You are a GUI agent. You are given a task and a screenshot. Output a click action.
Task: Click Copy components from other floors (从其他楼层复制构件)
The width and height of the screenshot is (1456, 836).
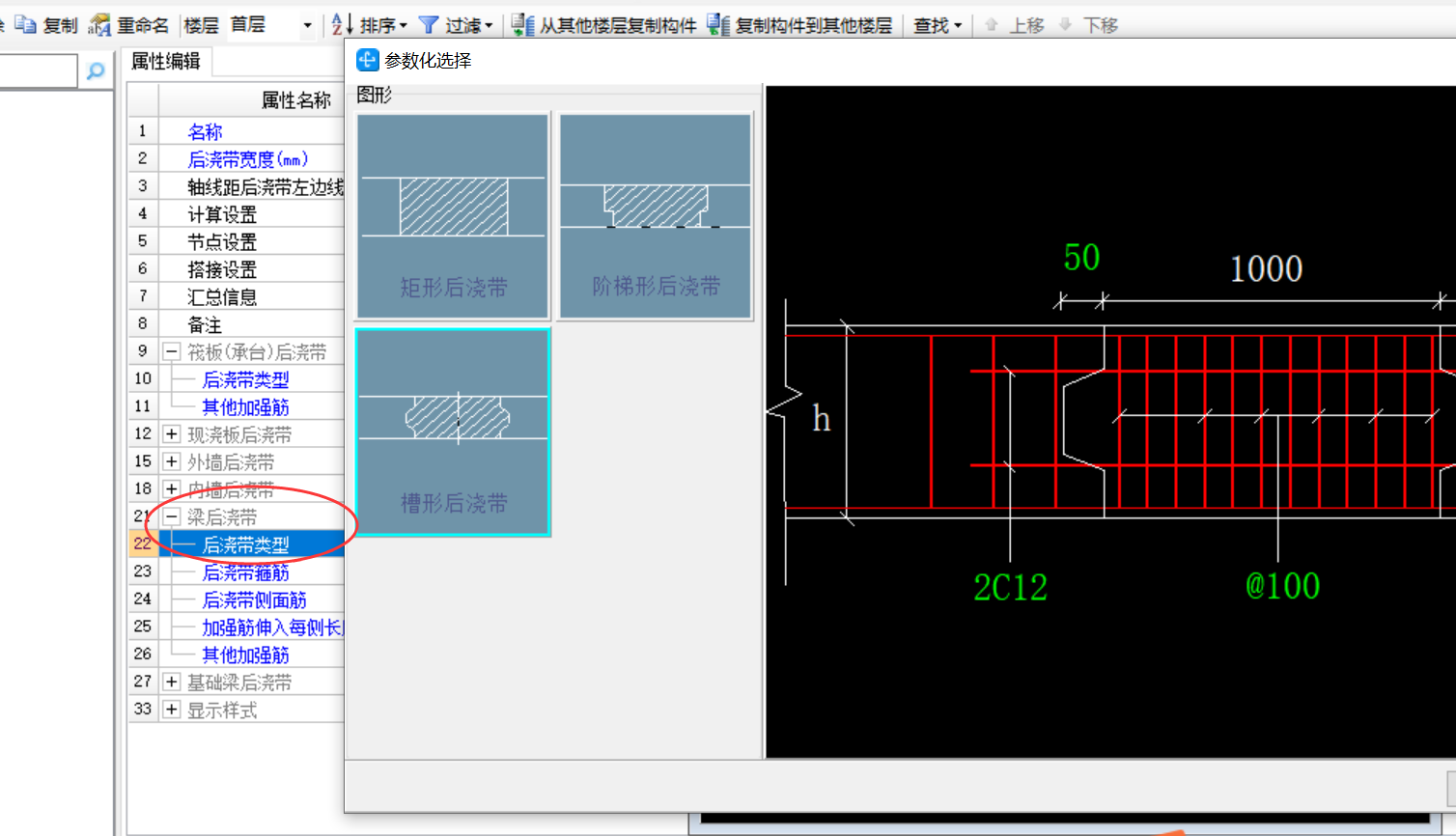[604, 25]
